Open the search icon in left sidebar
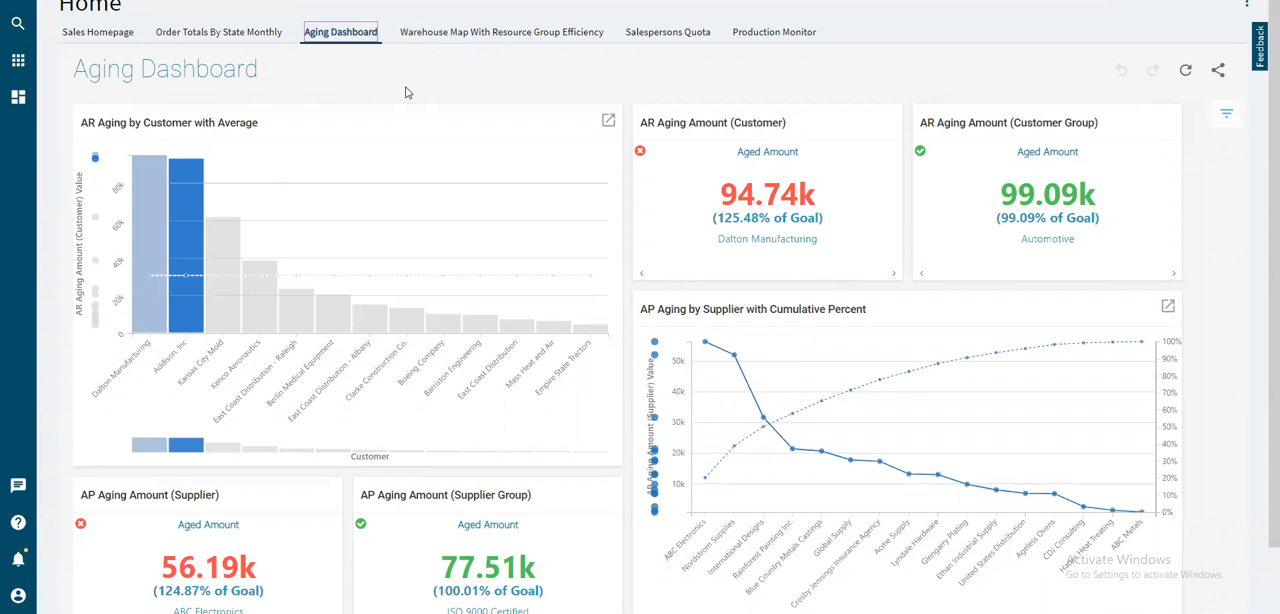The height and width of the screenshot is (614, 1280). [18, 22]
